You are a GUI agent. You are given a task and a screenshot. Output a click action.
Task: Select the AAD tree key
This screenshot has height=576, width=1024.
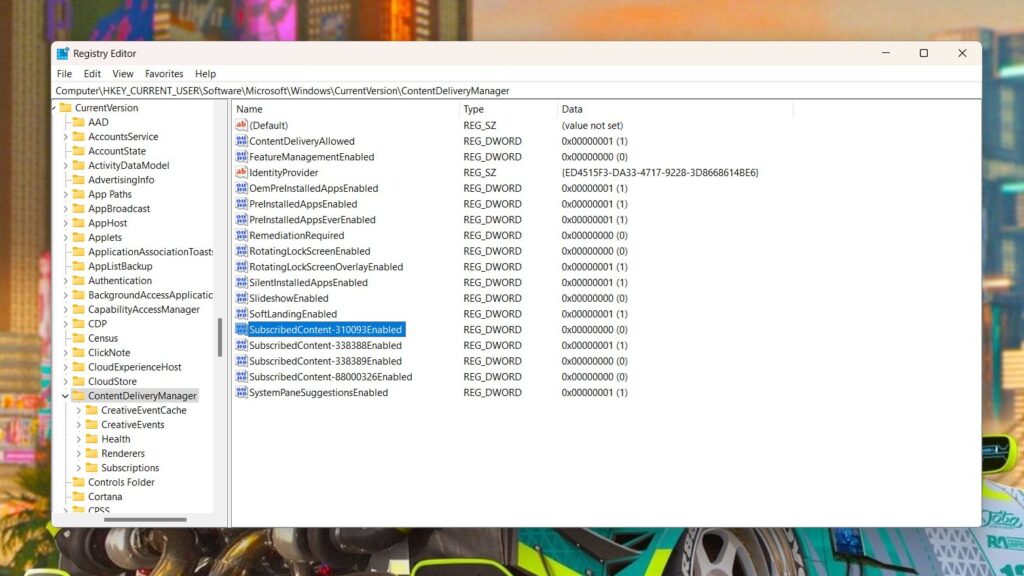(98, 122)
